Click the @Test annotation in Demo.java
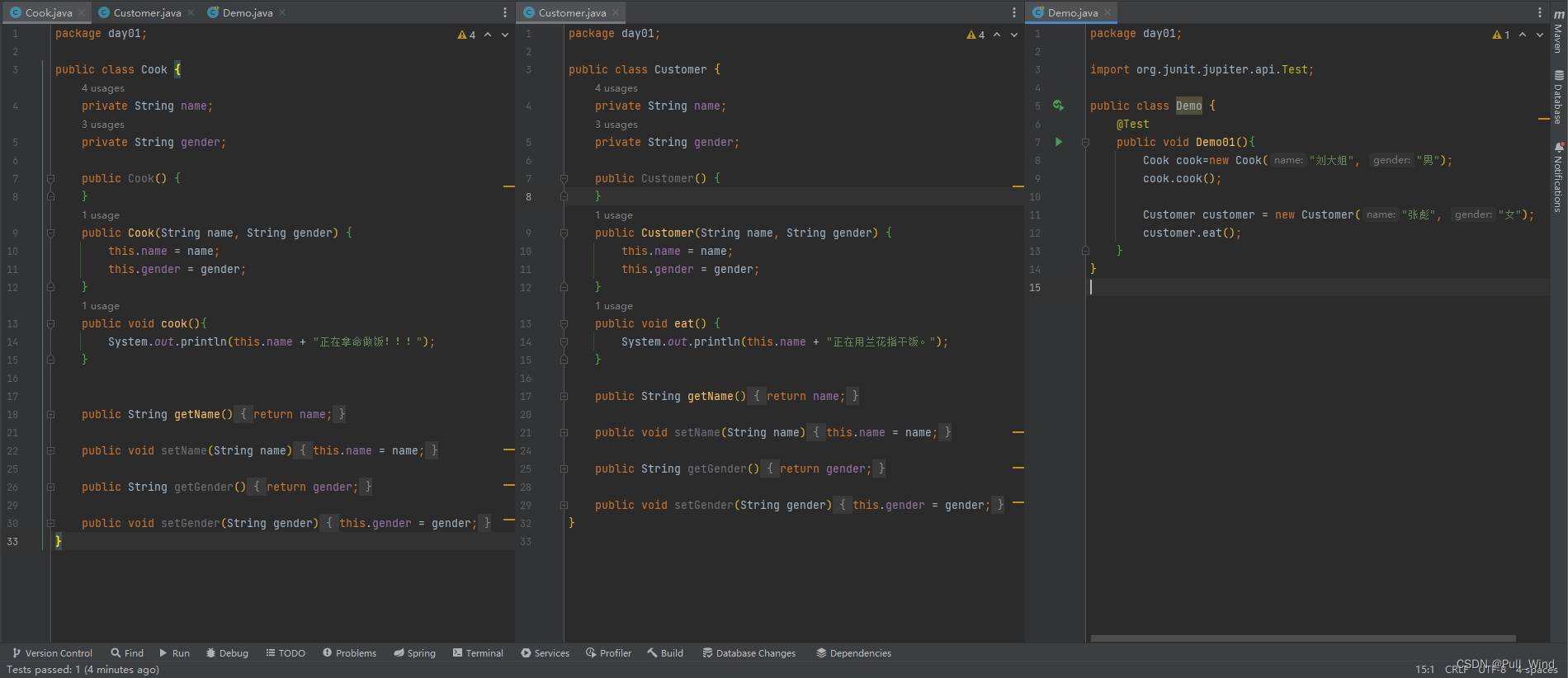 click(x=1132, y=124)
